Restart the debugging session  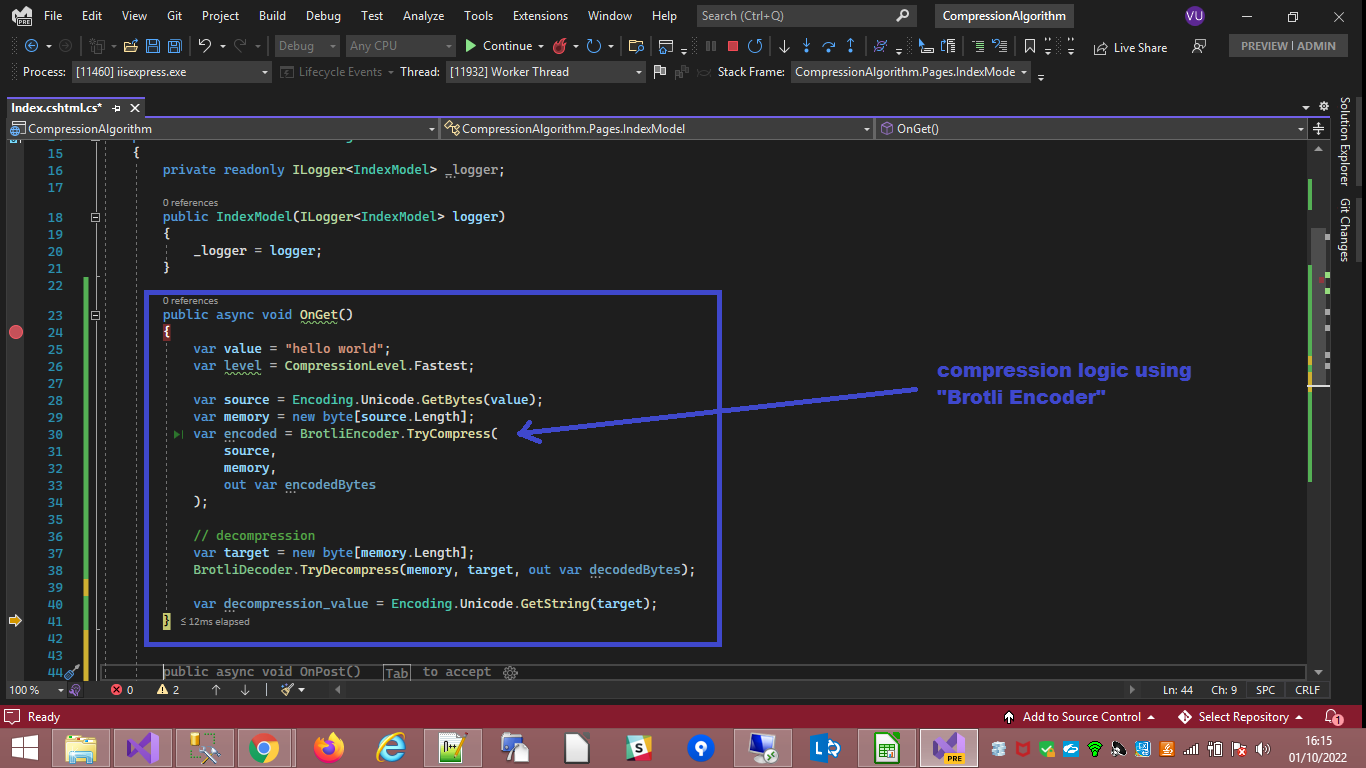click(x=755, y=46)
